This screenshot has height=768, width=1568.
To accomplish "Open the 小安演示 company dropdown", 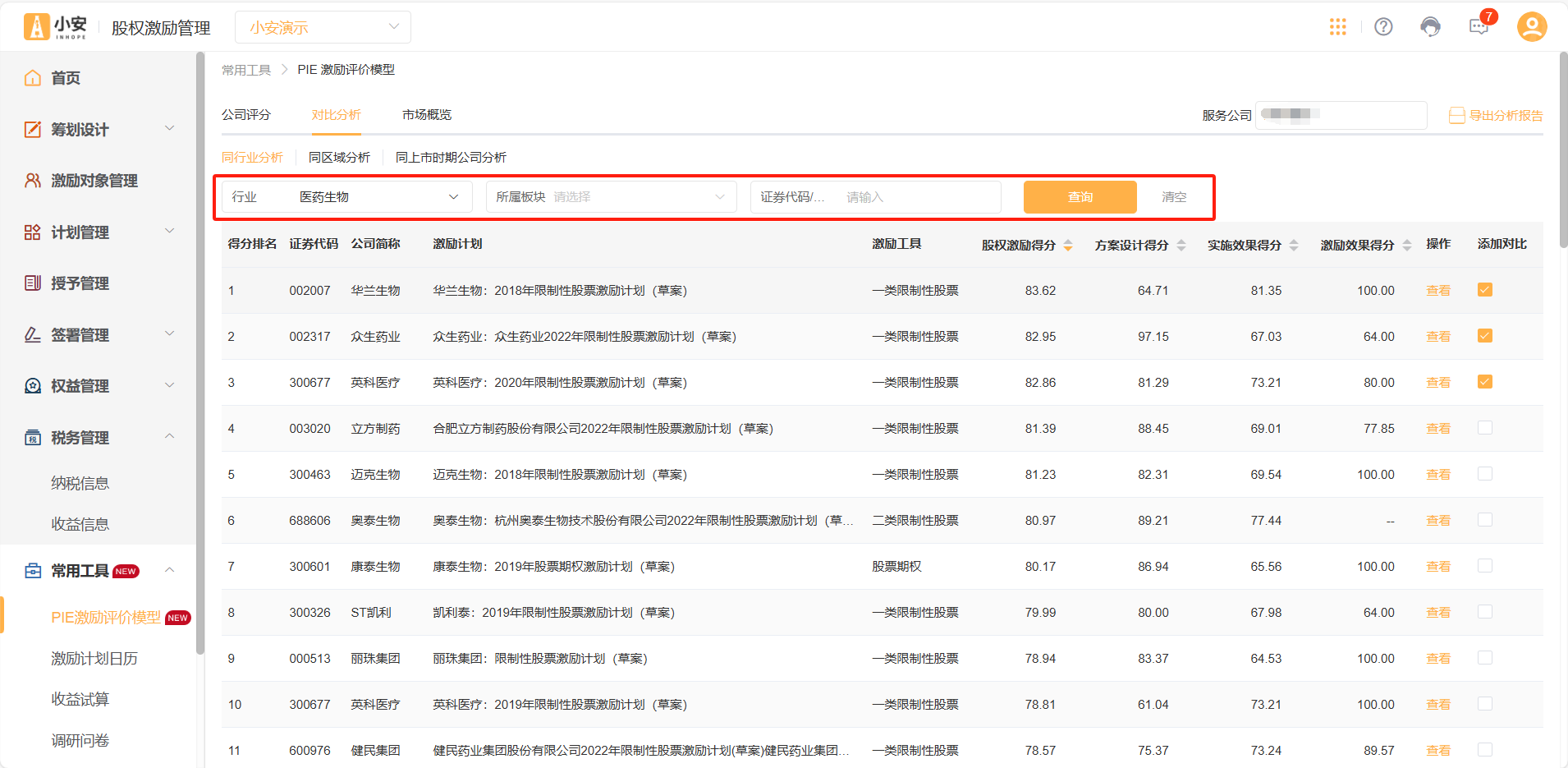I will [323, 27].
